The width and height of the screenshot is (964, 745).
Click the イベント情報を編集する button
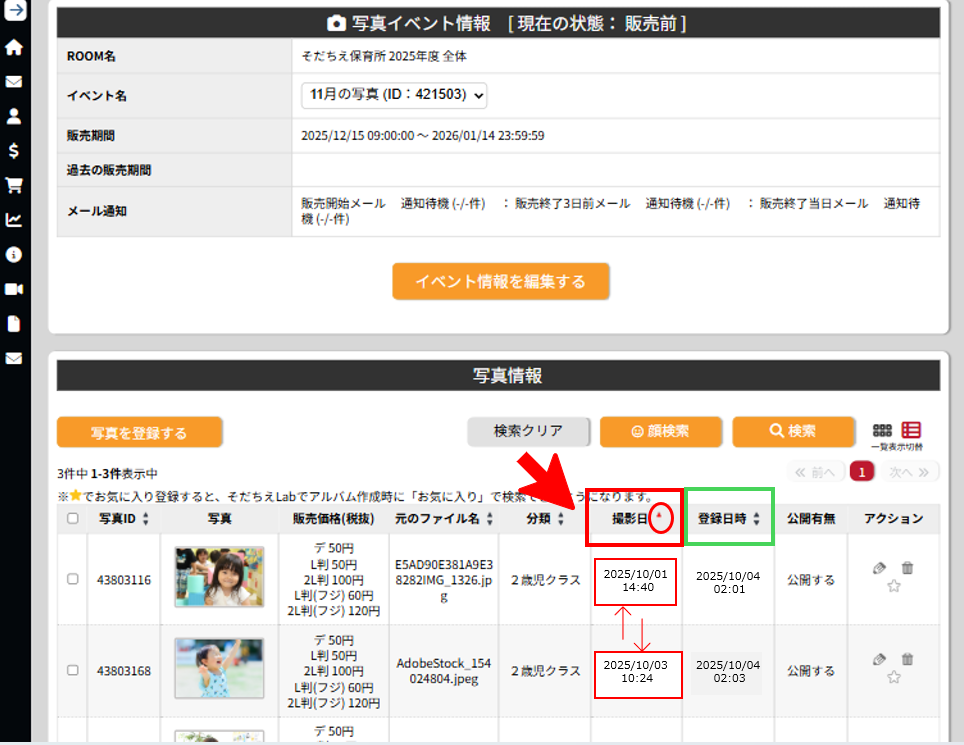[x=500, y=282]
